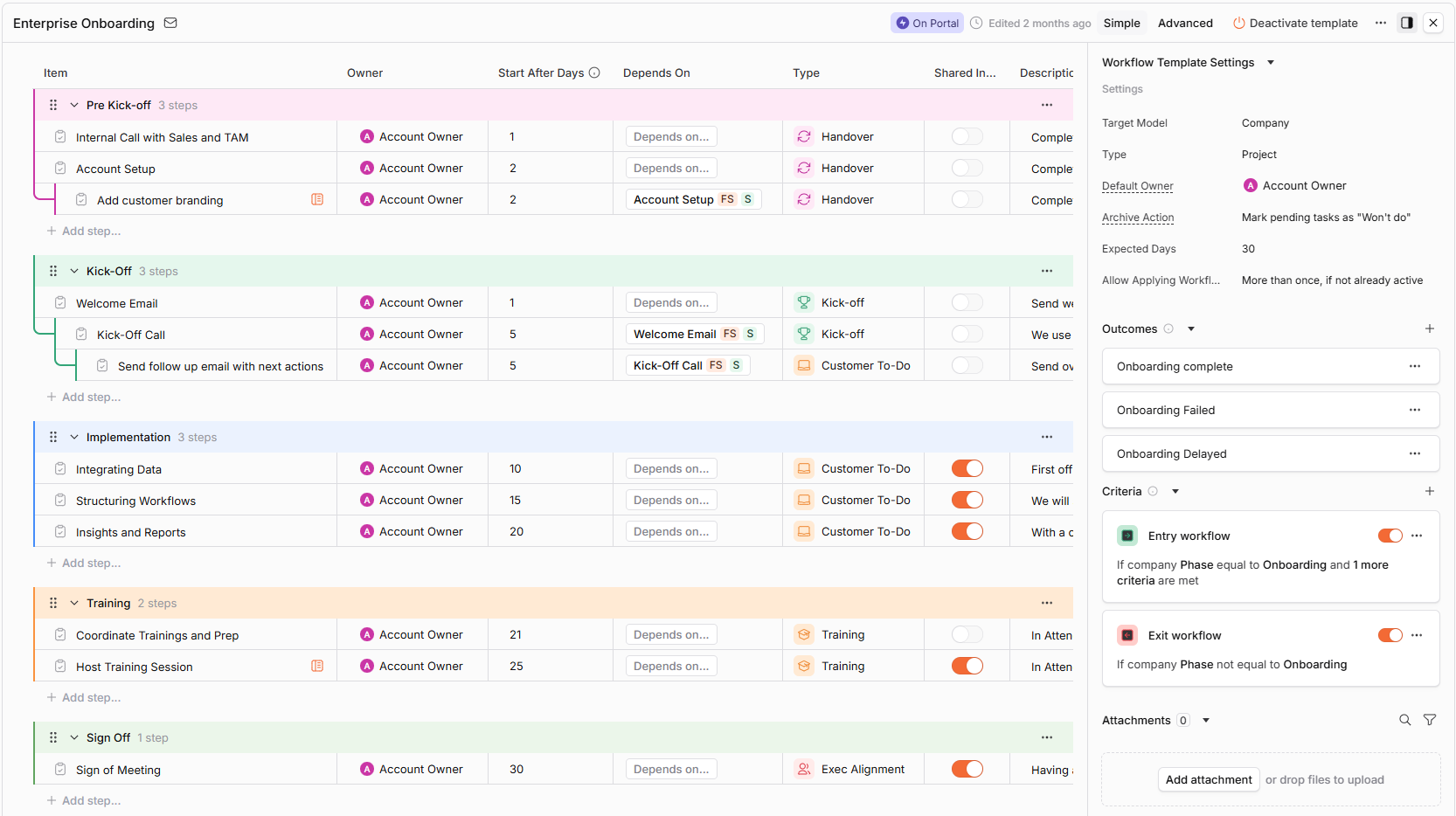Screen dimensions: 1456x816
Task: Click Customer To-Do icon for Integrating Data
Action: 804,468
